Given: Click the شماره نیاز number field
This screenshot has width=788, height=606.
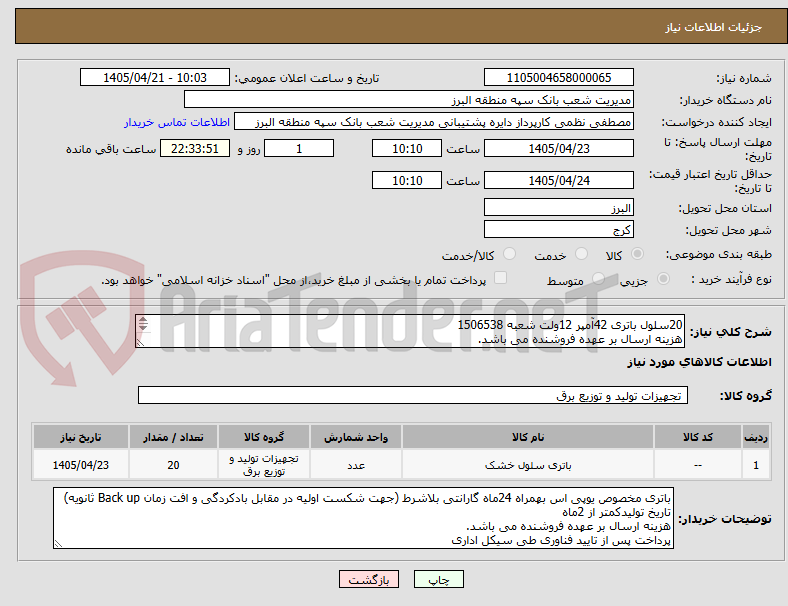Looking at the screenshot, I should [x=558, y=77].
